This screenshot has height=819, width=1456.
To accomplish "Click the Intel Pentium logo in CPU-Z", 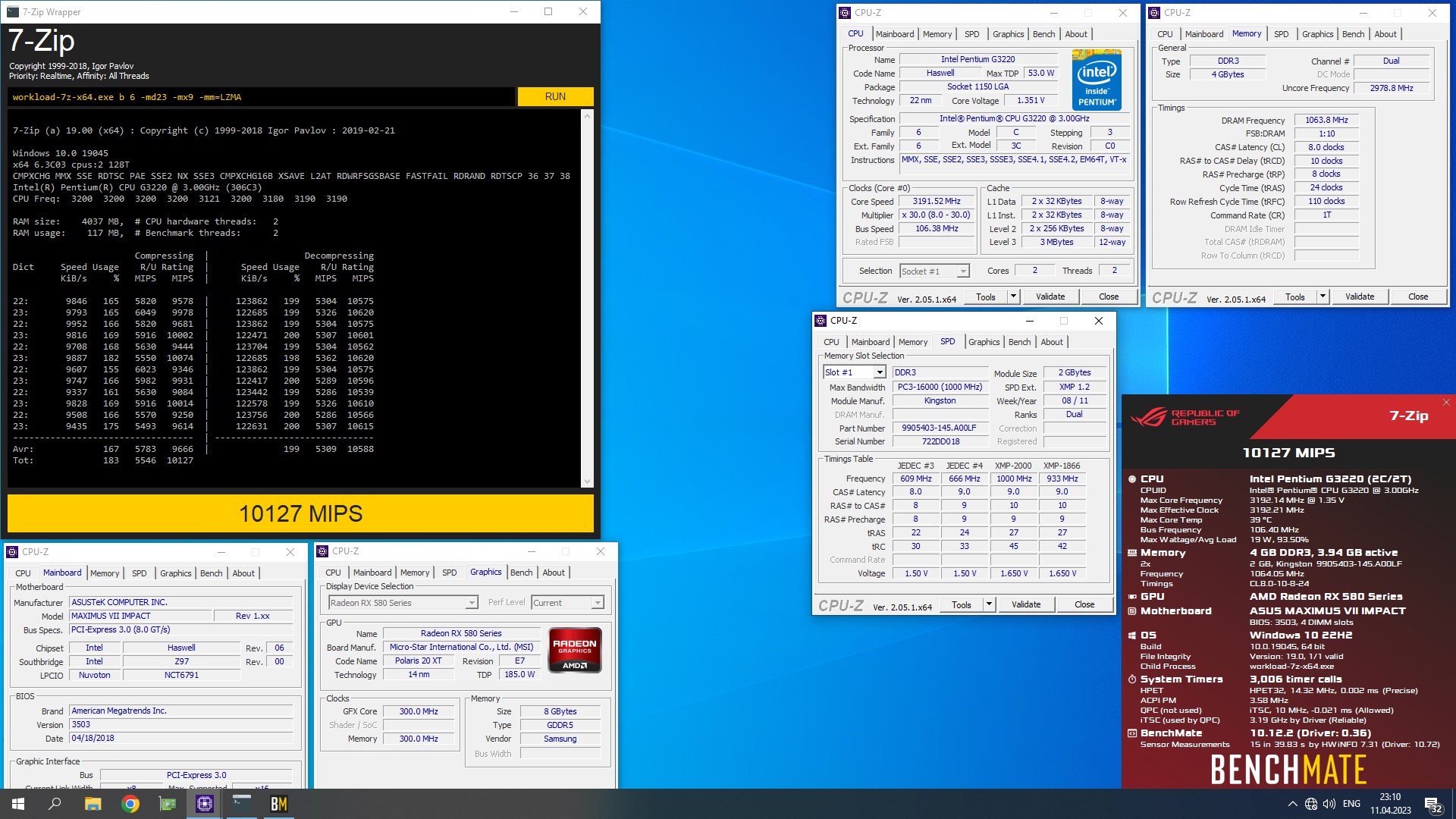I will click(1097, 80).
